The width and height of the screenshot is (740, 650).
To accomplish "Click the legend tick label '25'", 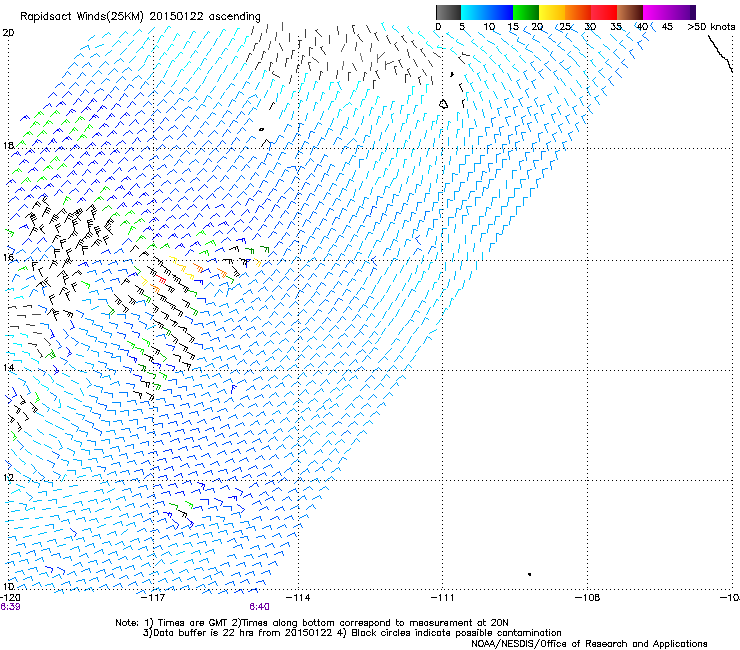I will [565, 27].
